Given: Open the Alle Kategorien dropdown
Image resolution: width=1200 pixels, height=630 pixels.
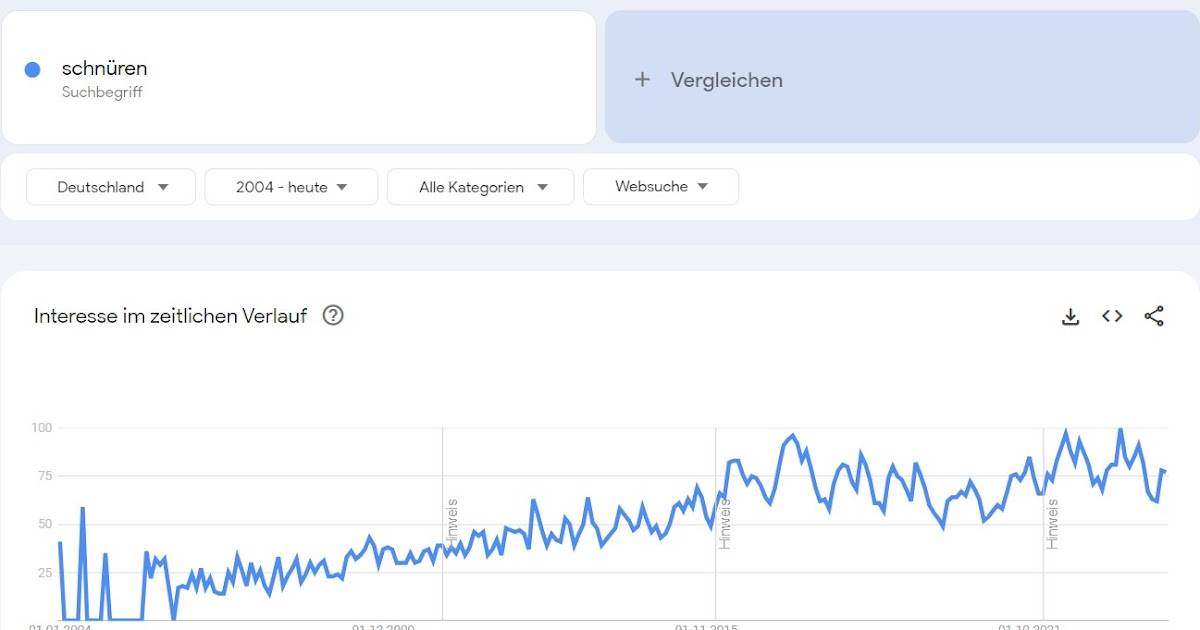Looking at the screenshot, I should (x=481, y=187).
